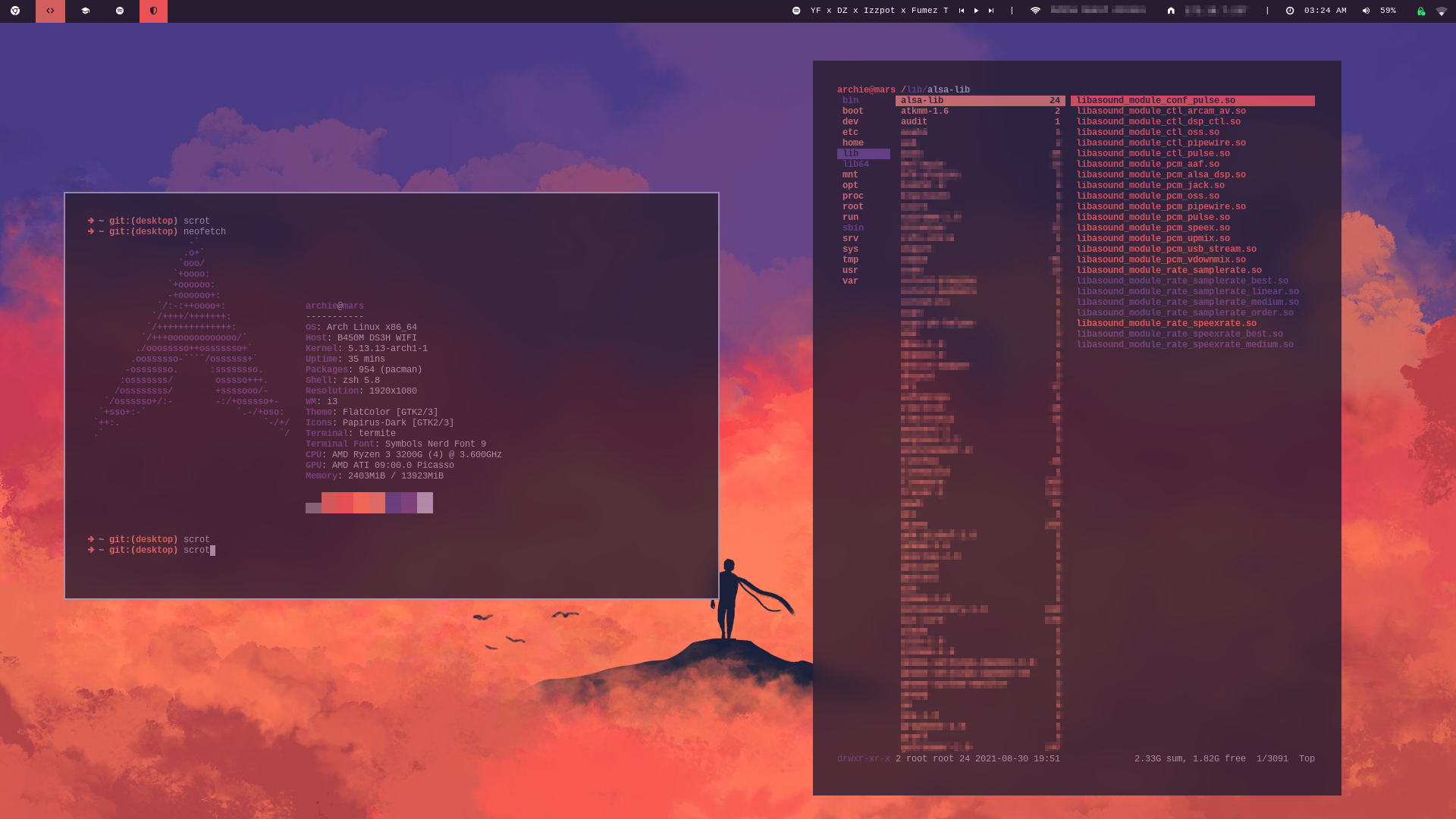Switch to the code brackets workspace
Screen dimensions: 1456x819
coord(50,11)
